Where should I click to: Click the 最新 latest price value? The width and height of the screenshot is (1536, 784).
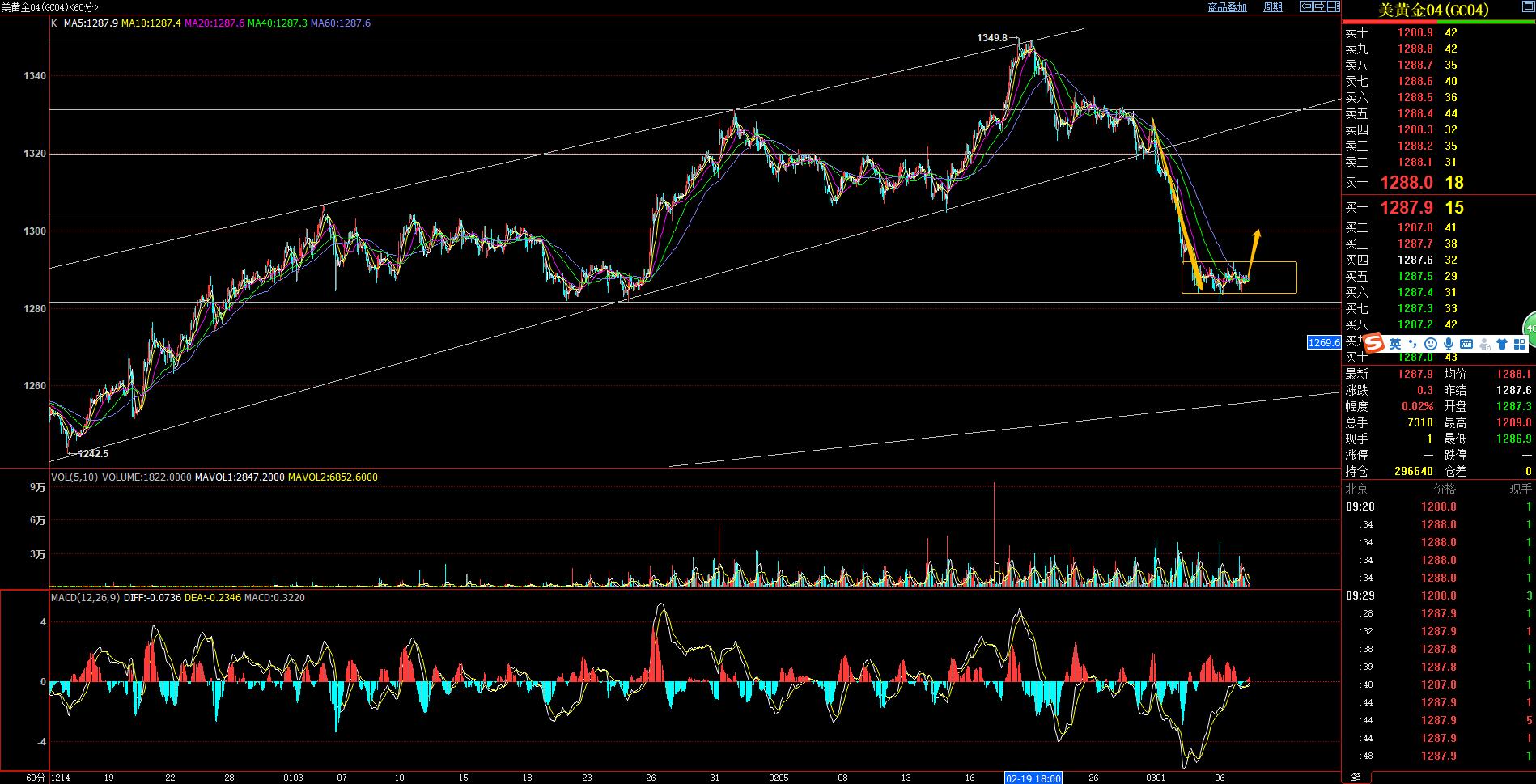(x=1415, y=375)
